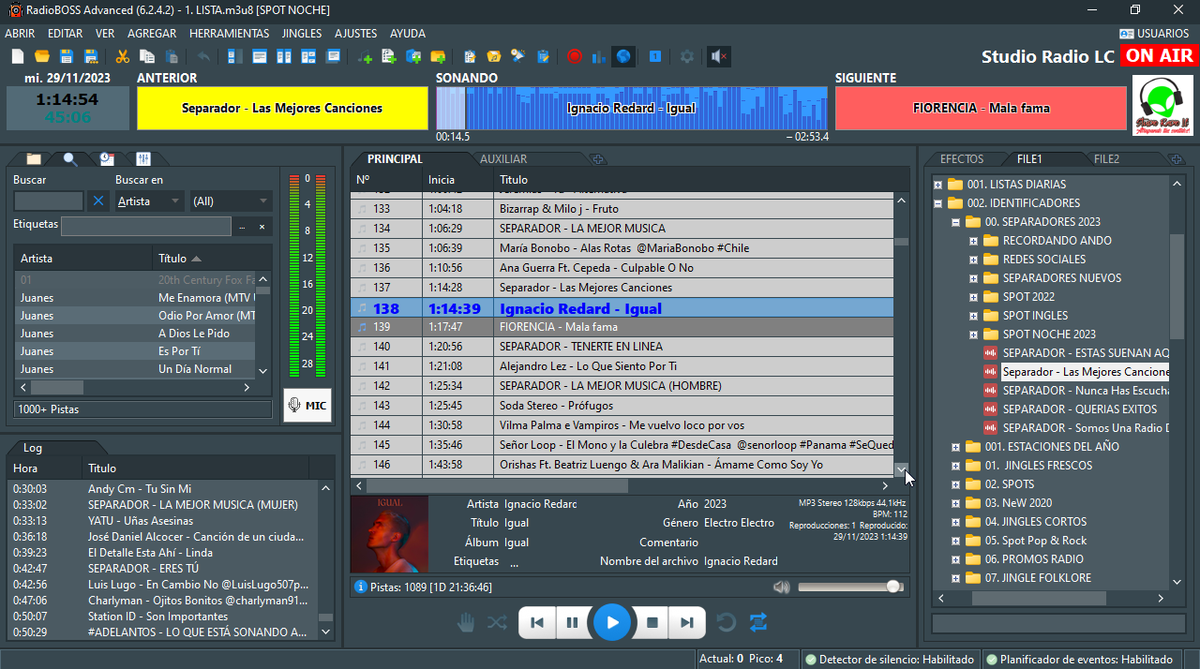Mute volume via speaker icon near slider
The height and width of the screenshot is (669, 1200).
pyautogui.click(x=781, y=587)
